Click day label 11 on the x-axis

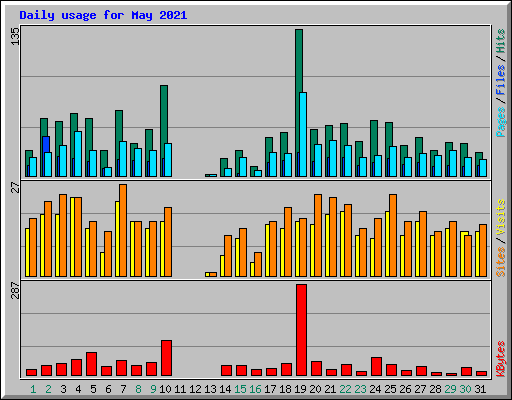pos(180,389)
